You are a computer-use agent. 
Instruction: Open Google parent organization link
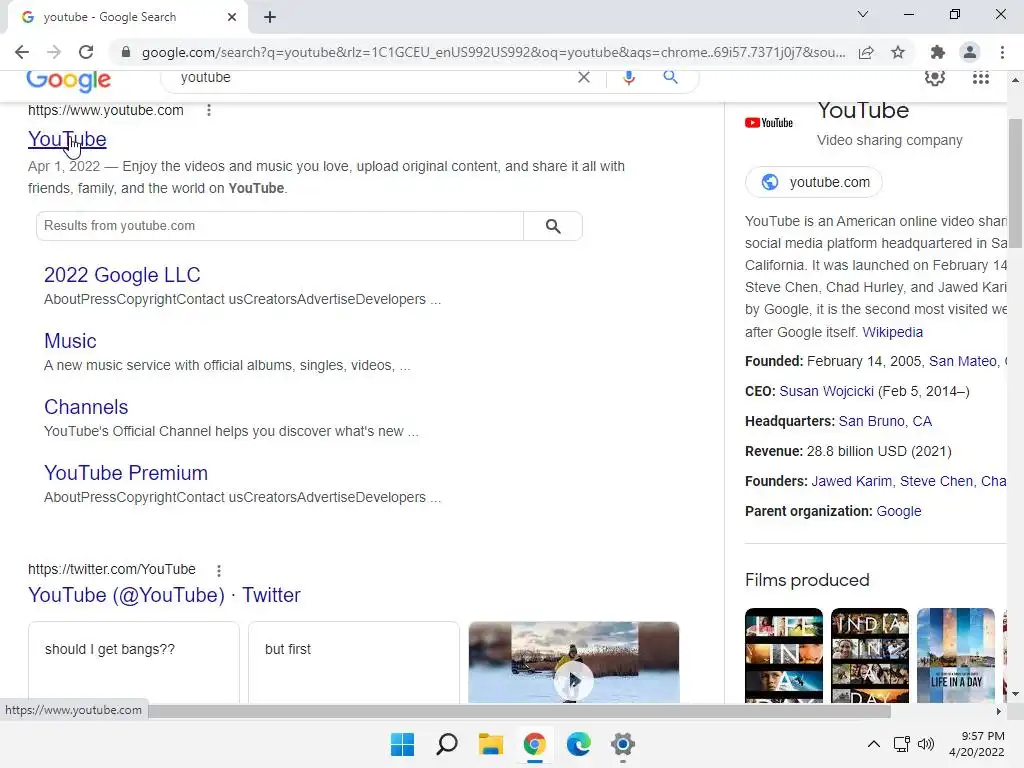[x=899, y=511]
